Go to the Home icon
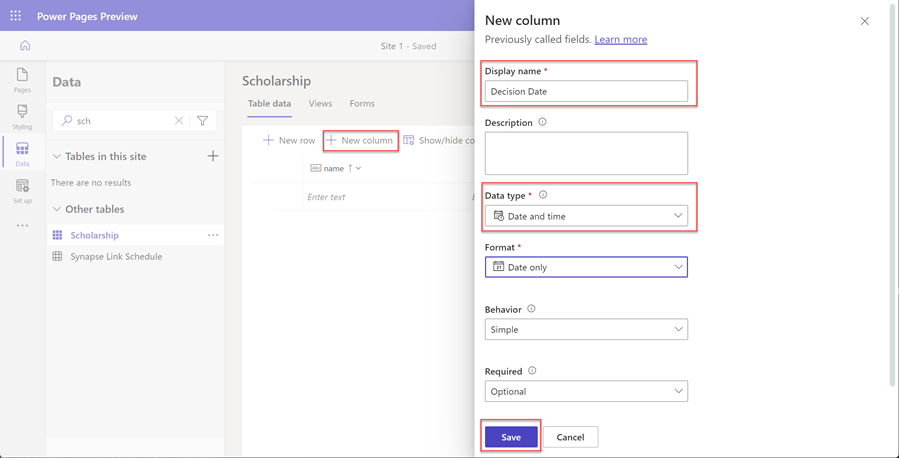900x458 pixels. pos(25,46)
